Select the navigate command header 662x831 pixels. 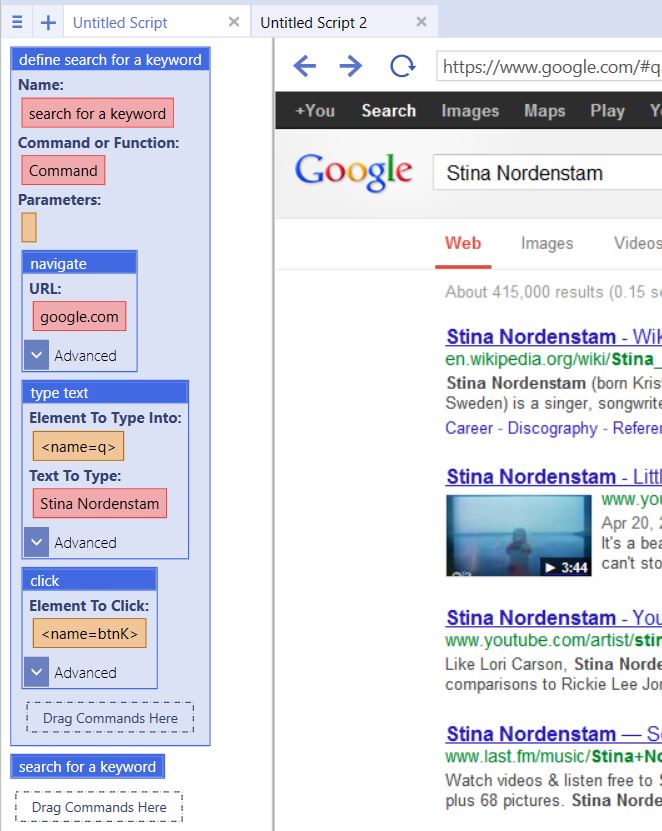pos(80,263)
